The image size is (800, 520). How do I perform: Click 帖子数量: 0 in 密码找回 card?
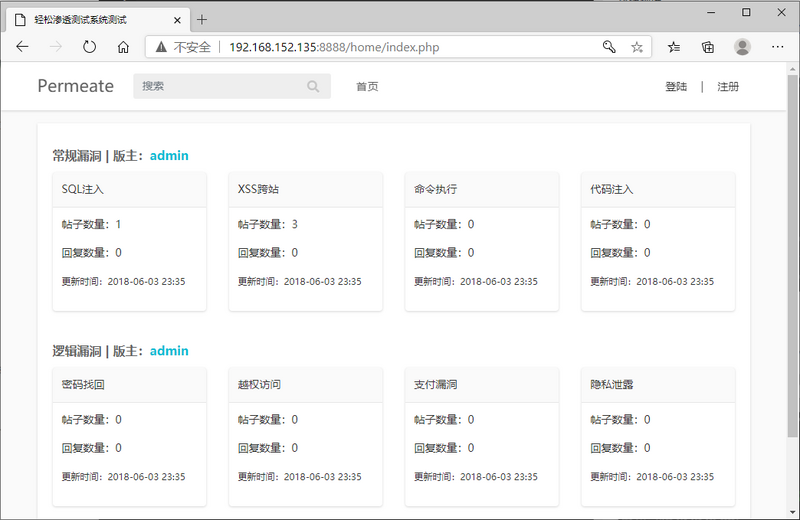click(91, 419)
